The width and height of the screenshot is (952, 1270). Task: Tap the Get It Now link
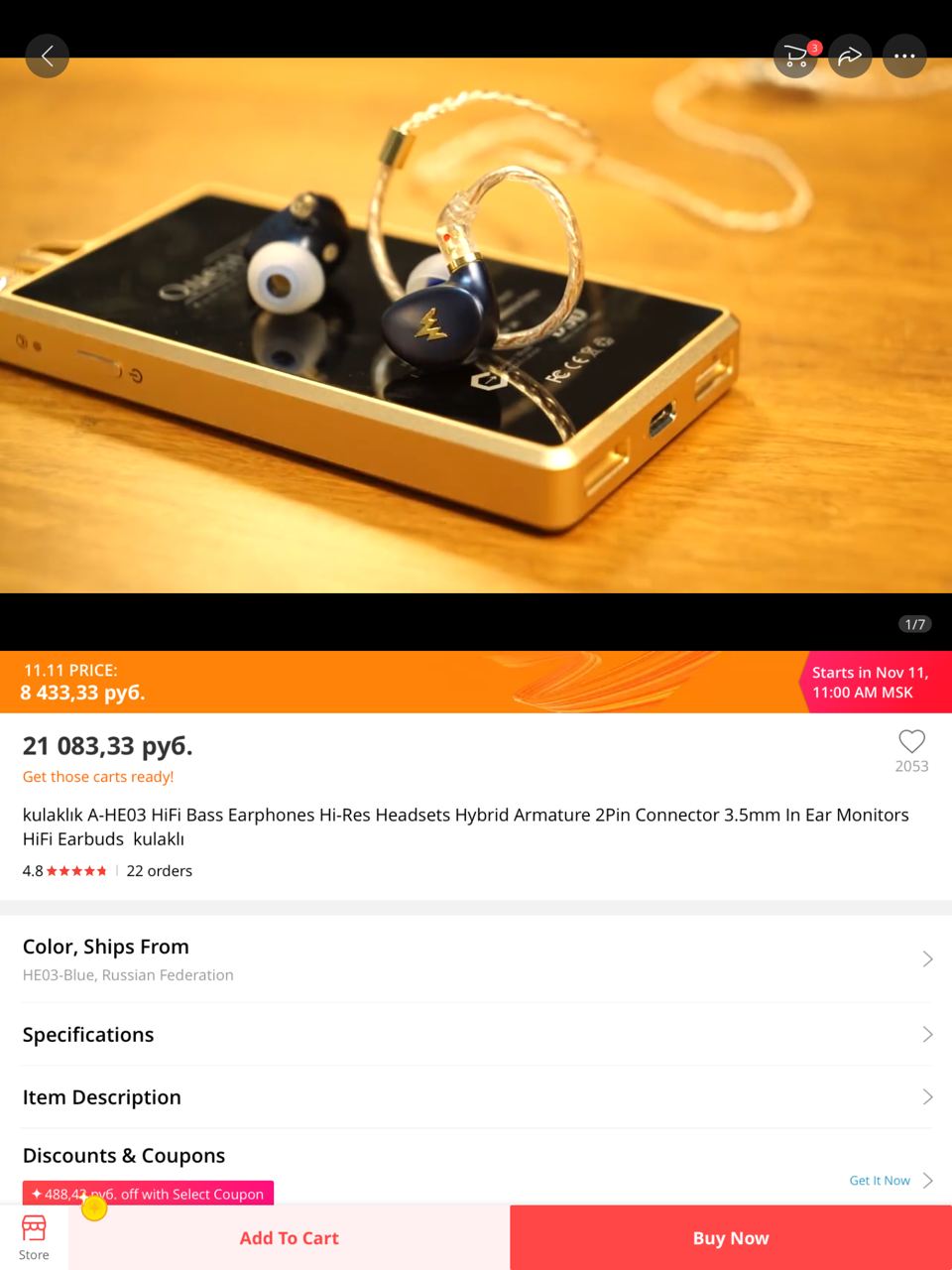(x=880, y=1181)
